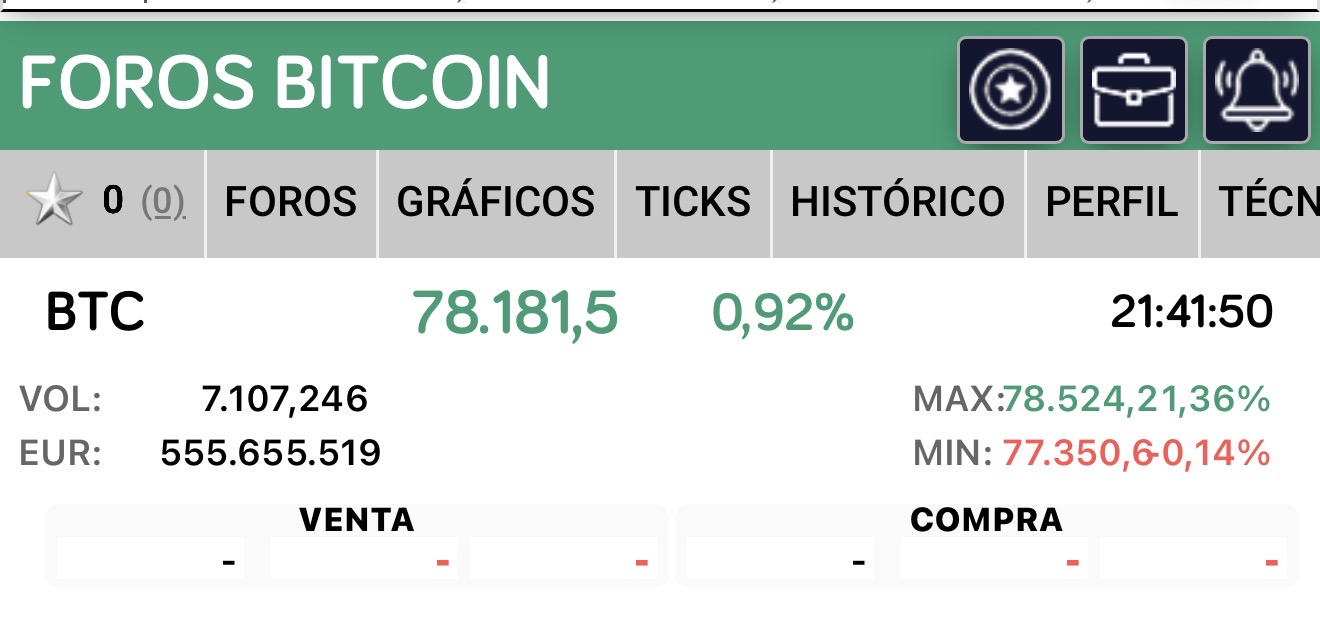Open the briefcase portfolio icon
Image resolution: width=1320 pixels, height=631 pixels.
pyautogui.click(x=1134, y=90)
